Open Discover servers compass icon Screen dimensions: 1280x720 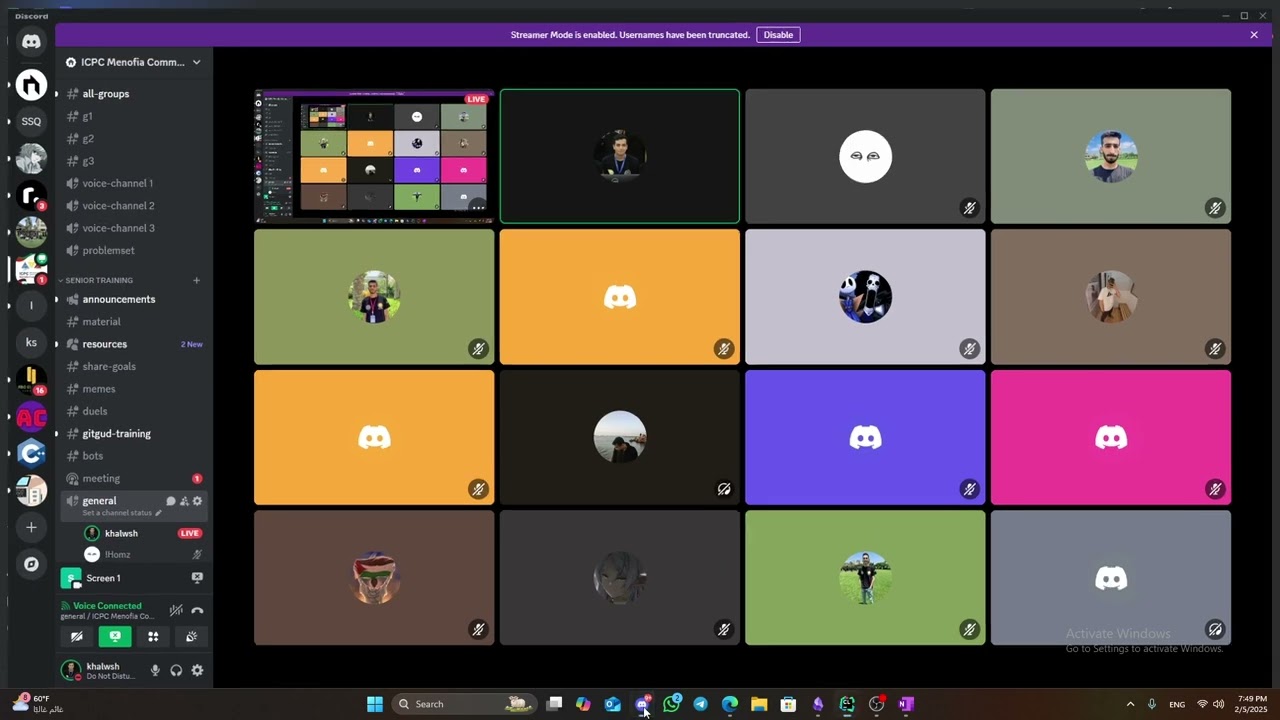pos(31,564)
